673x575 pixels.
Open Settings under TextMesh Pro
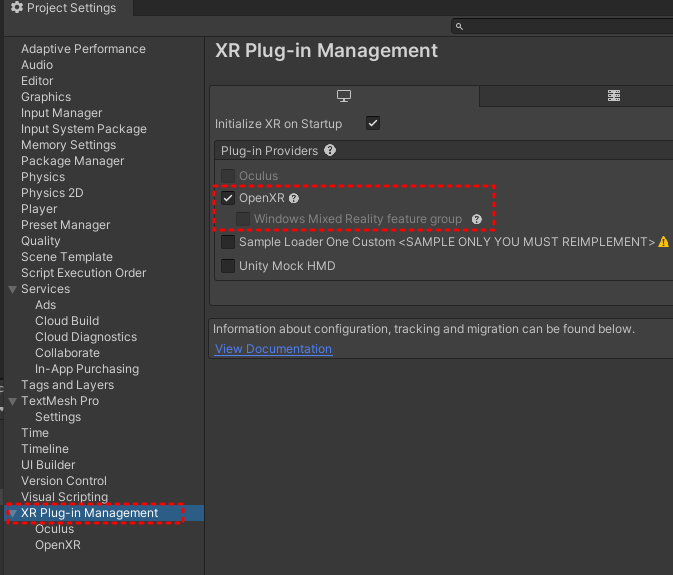(58, 417)
